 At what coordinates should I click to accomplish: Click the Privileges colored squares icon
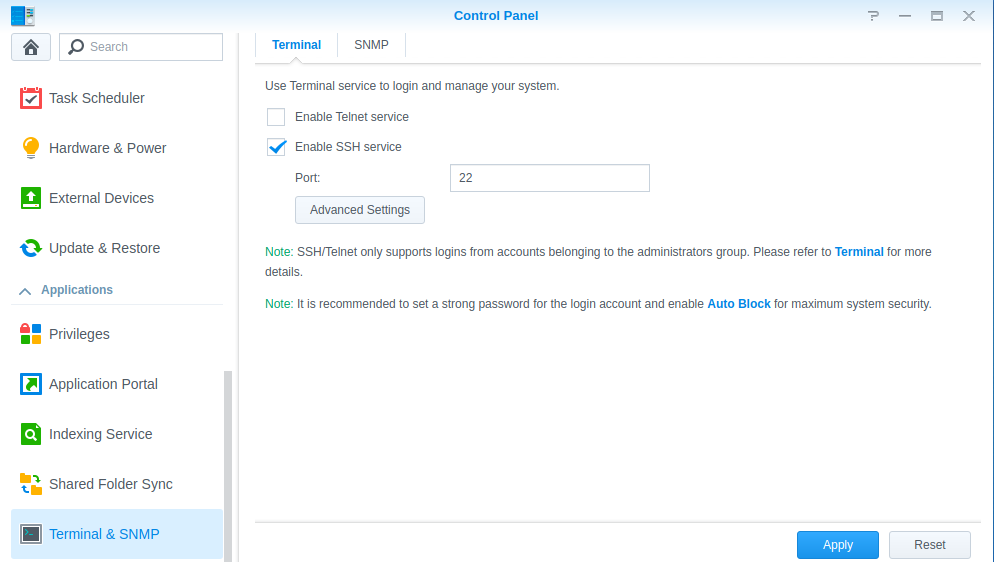click(x=31, y=334)
